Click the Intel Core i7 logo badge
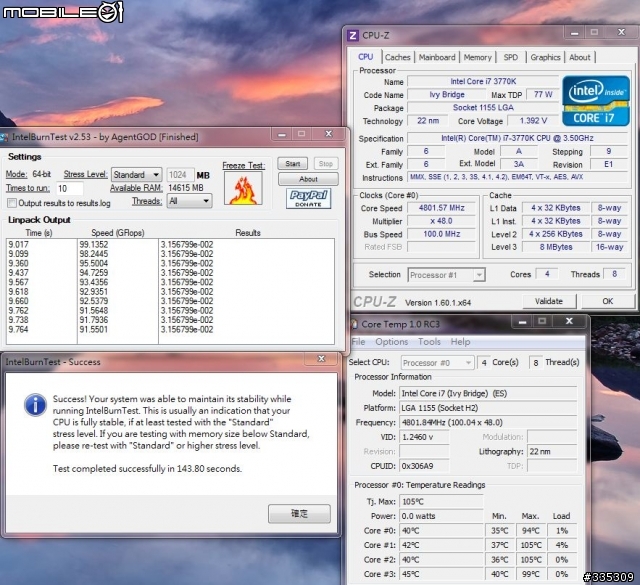The height and width of the screenshot is (585, 640). click(x=596, y=100)
